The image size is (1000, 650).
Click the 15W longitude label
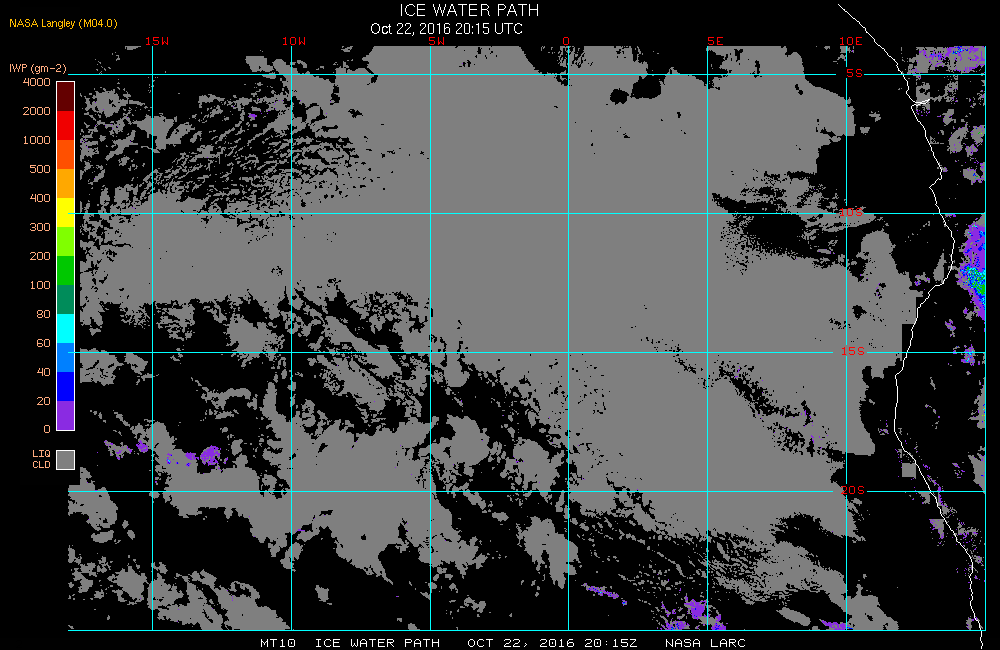[x=157, y=41]
